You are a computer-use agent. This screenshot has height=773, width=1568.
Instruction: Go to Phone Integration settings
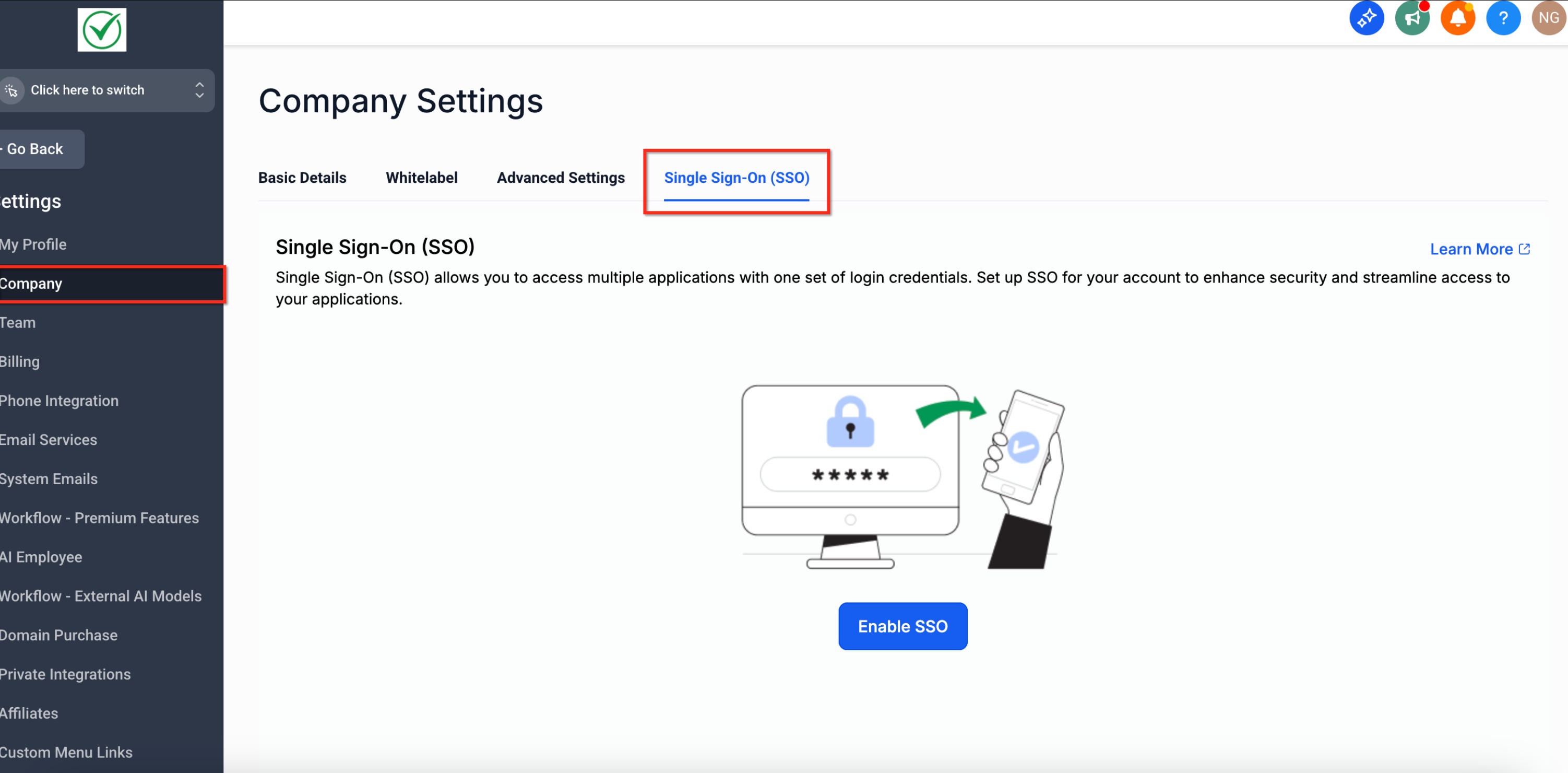point(60,401)
